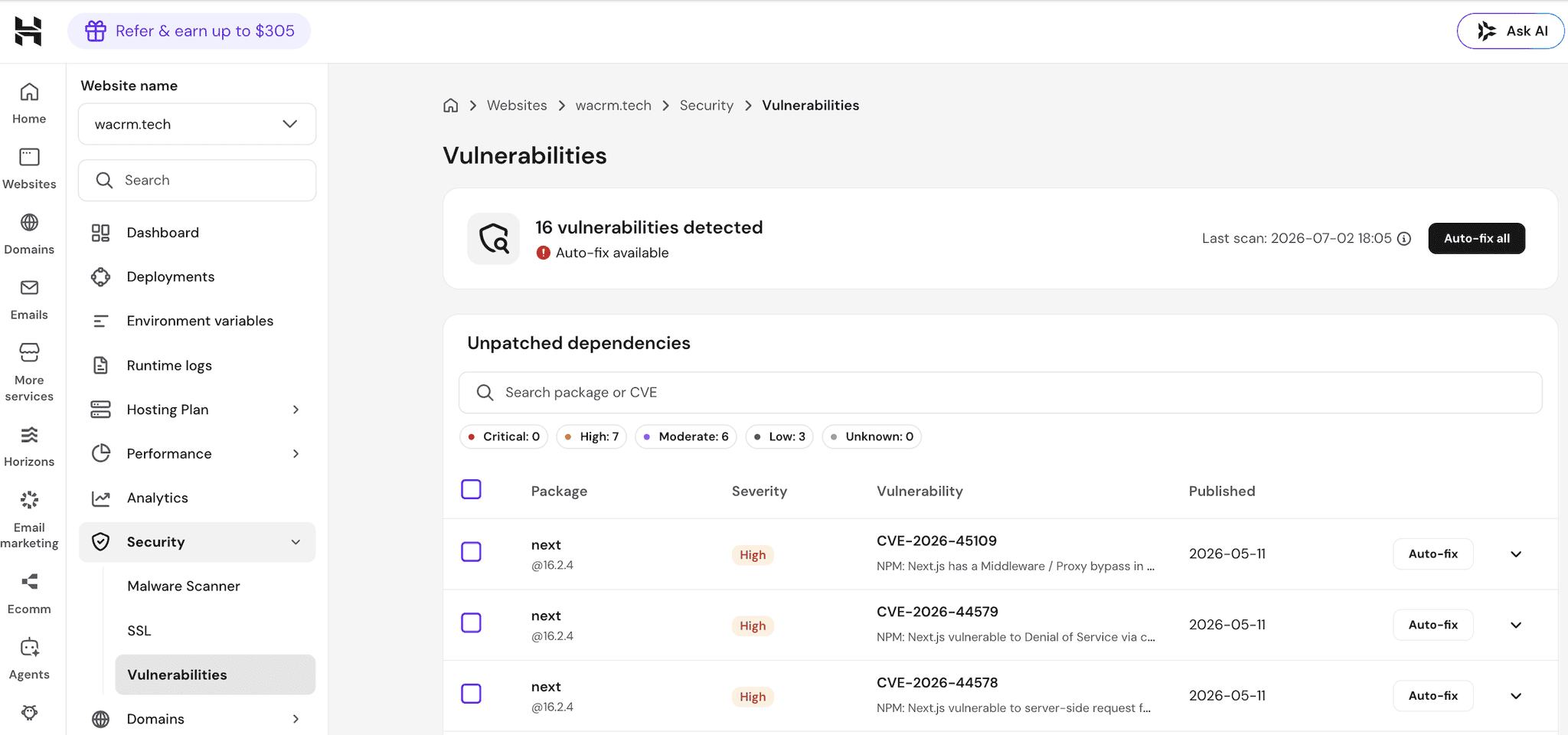Filter by Moderate: 6 severity chip
This screenshot has width=1568, height=735.
pyautogui.click(x=686, y=436)
